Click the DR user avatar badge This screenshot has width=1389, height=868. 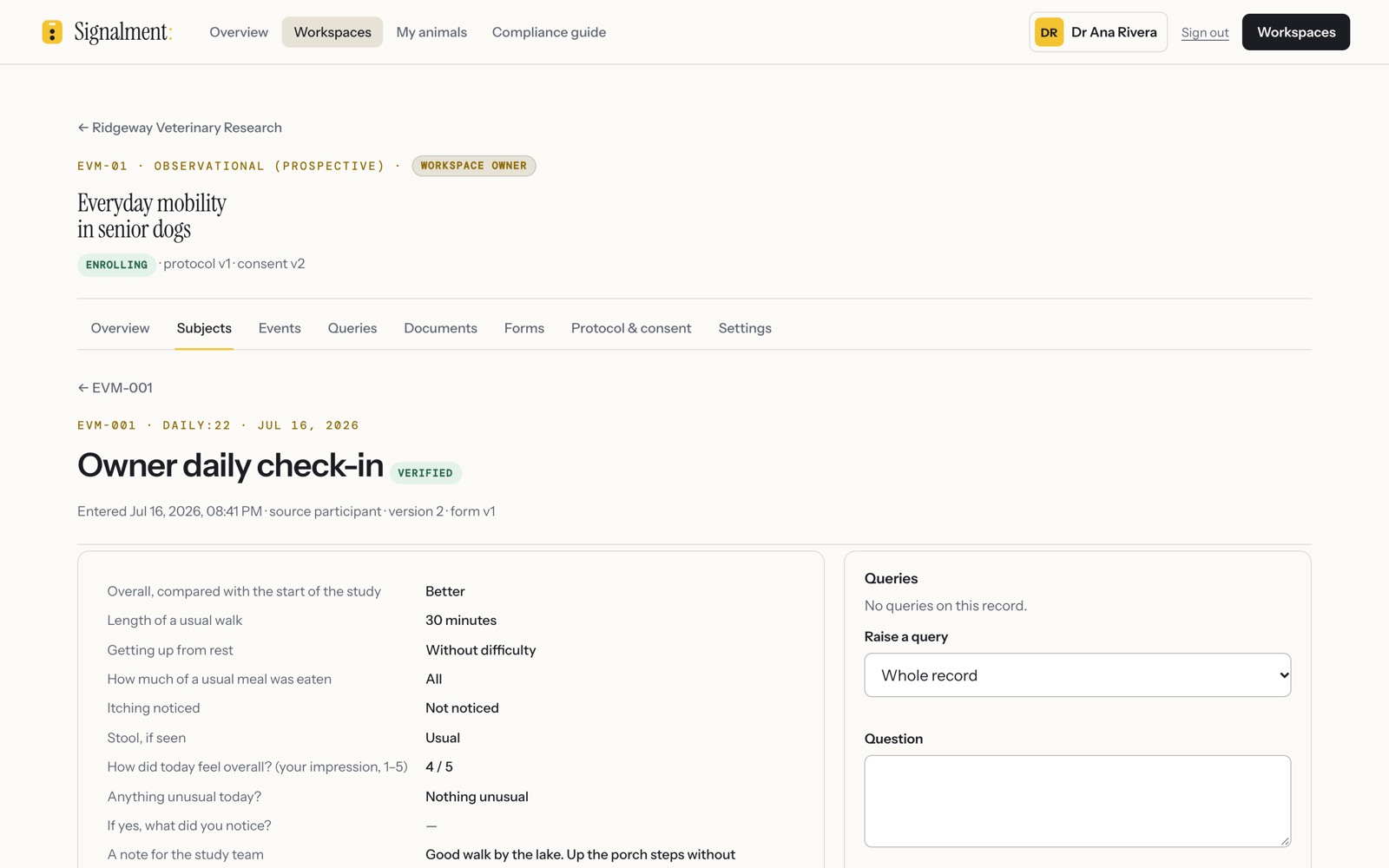[x=1049, y=32]
